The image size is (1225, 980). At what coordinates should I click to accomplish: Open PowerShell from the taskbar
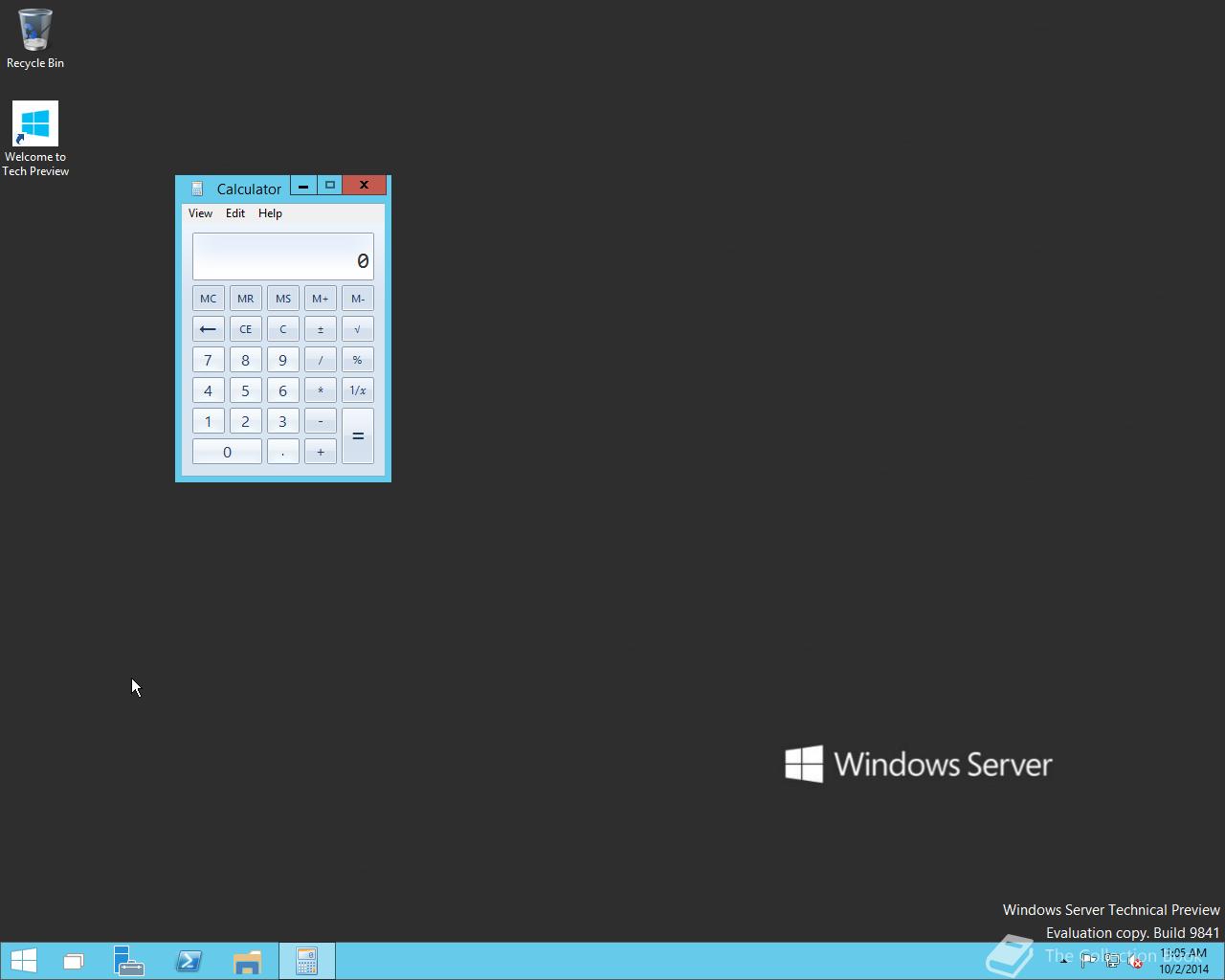[x=189, y=961]
